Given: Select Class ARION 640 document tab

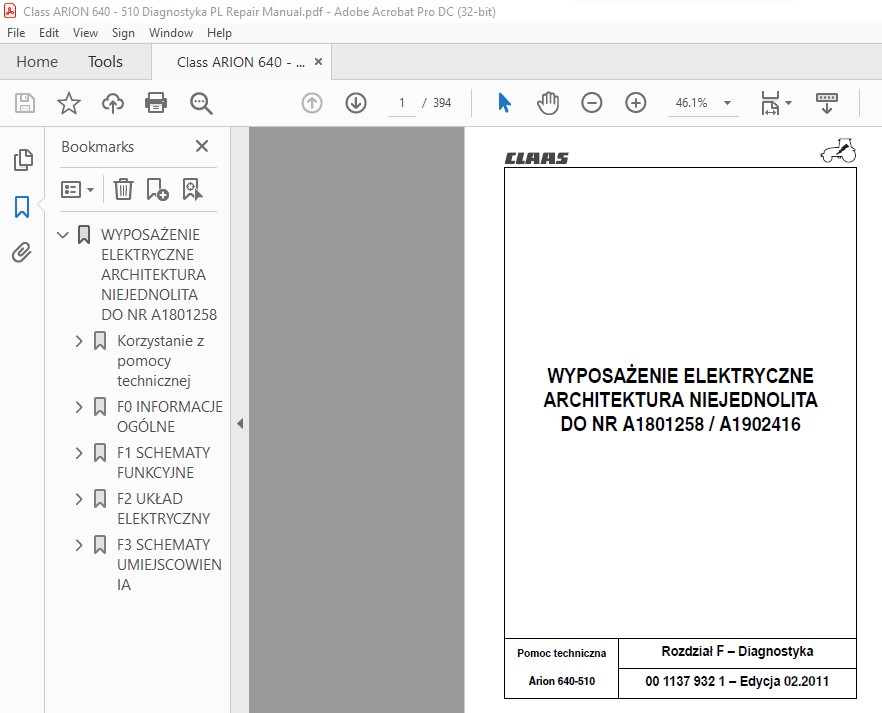Looking at the screenshot, I should (241, 62).
